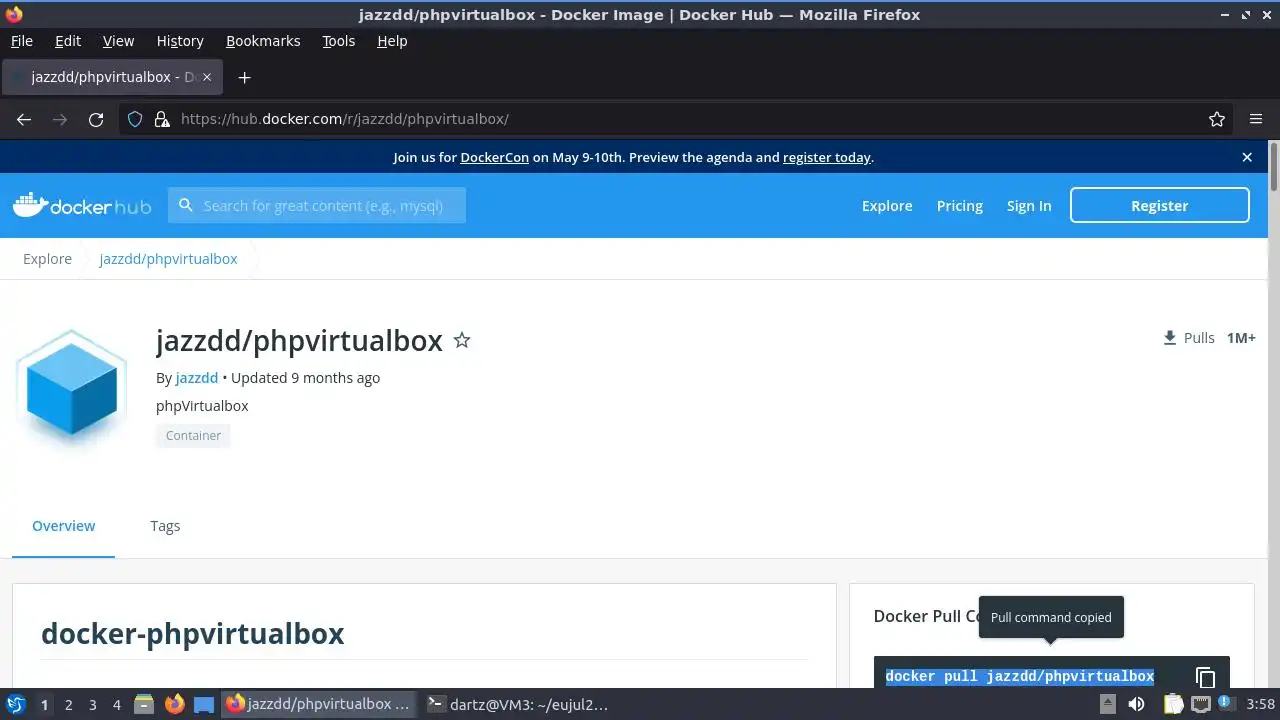
Task: Switch to the Overview tab
Action: coord(64,526)
